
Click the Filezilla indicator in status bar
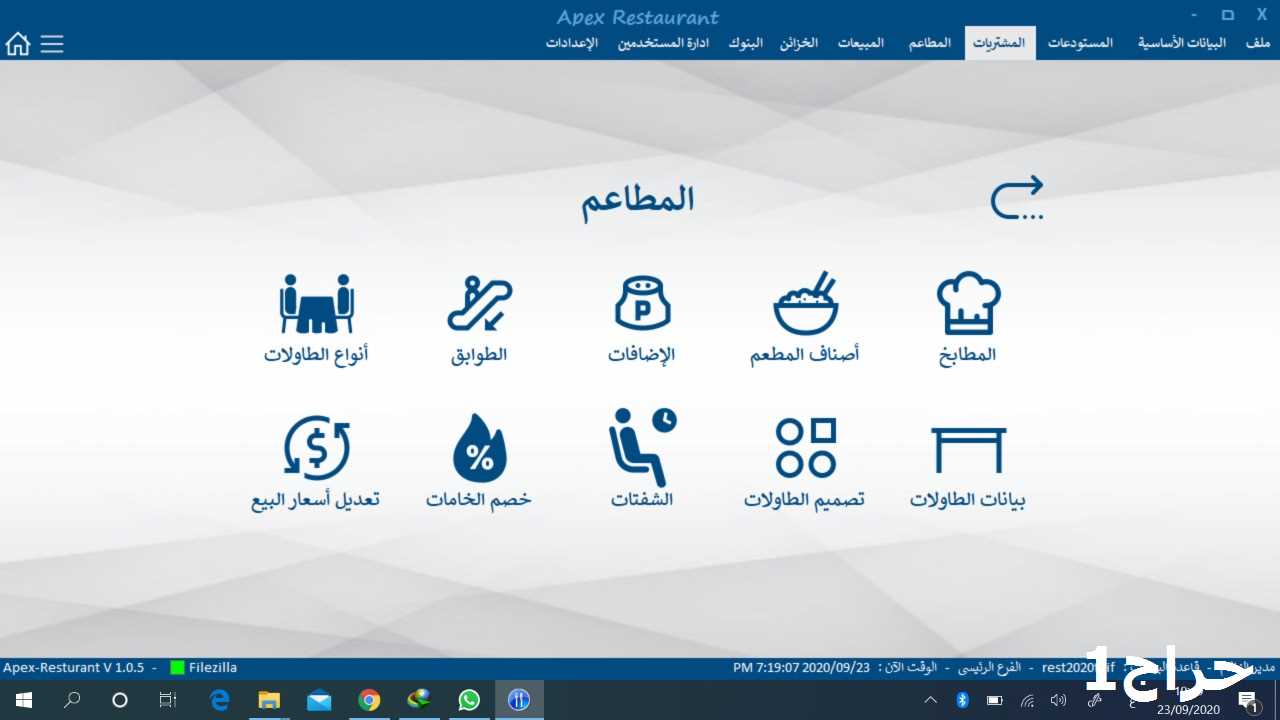click(204, 667)
